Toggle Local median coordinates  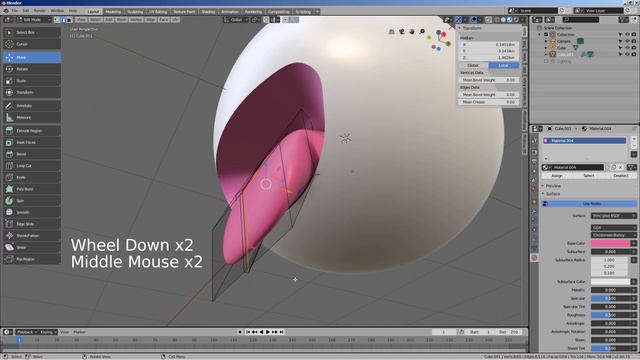coord(503,65)
